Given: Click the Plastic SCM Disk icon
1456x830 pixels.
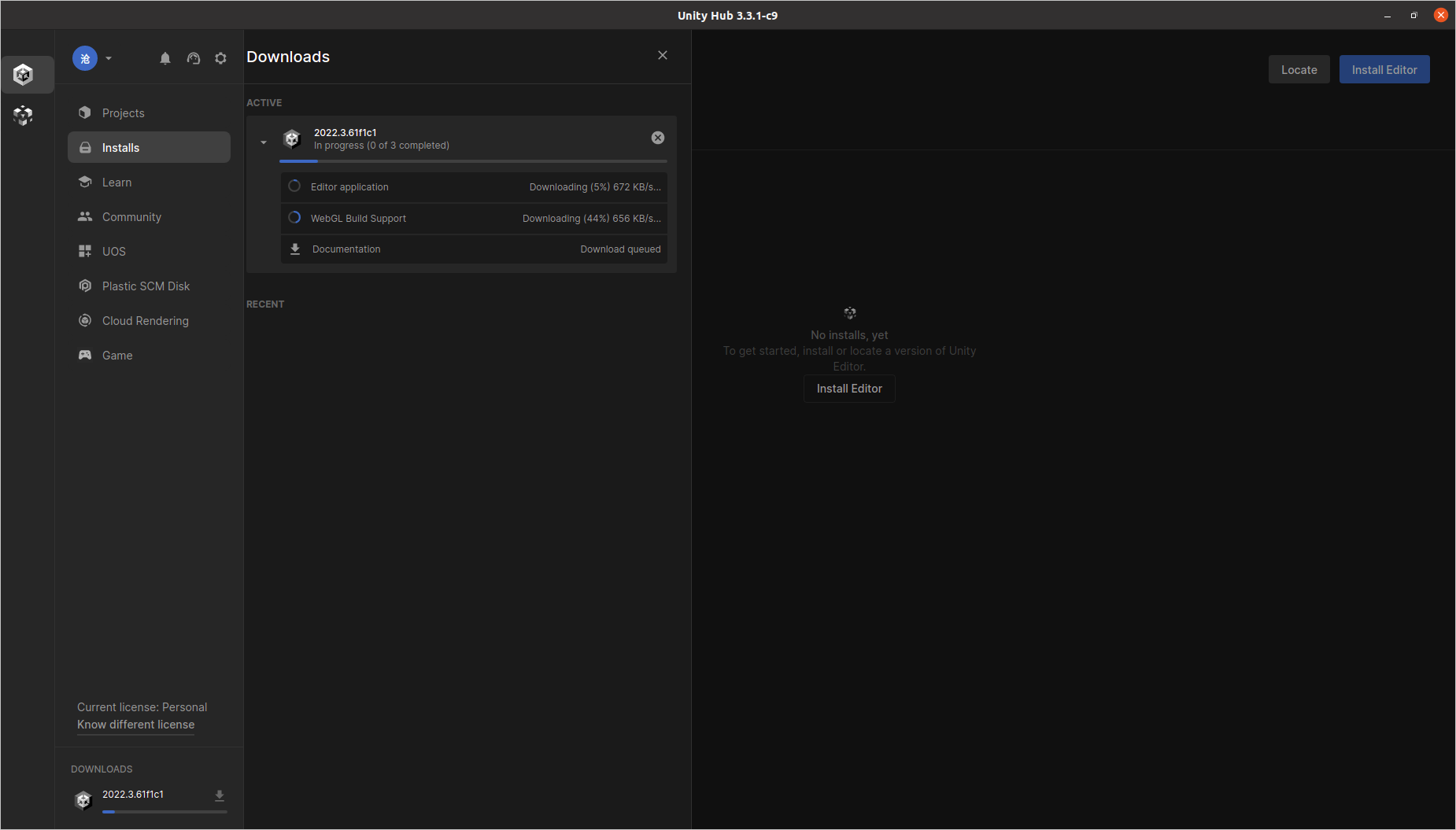Looking at the screenshot, I should (x=85, y=286).
